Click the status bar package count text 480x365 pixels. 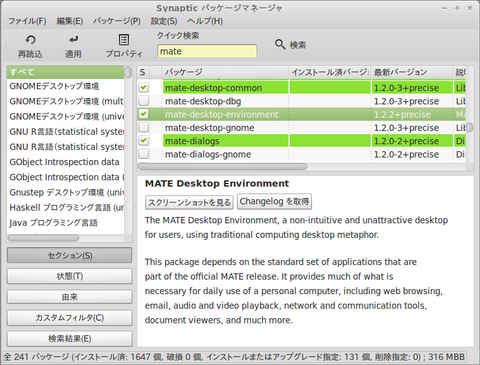[235, 357]
